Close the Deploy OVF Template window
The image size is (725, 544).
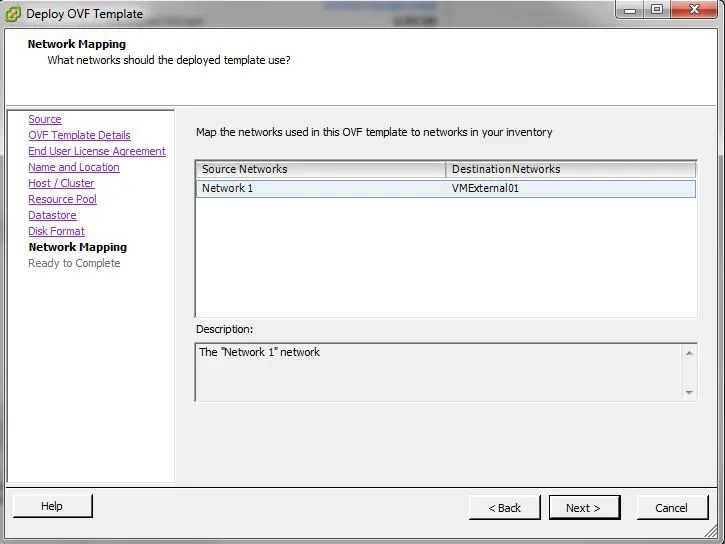(694, 9)
